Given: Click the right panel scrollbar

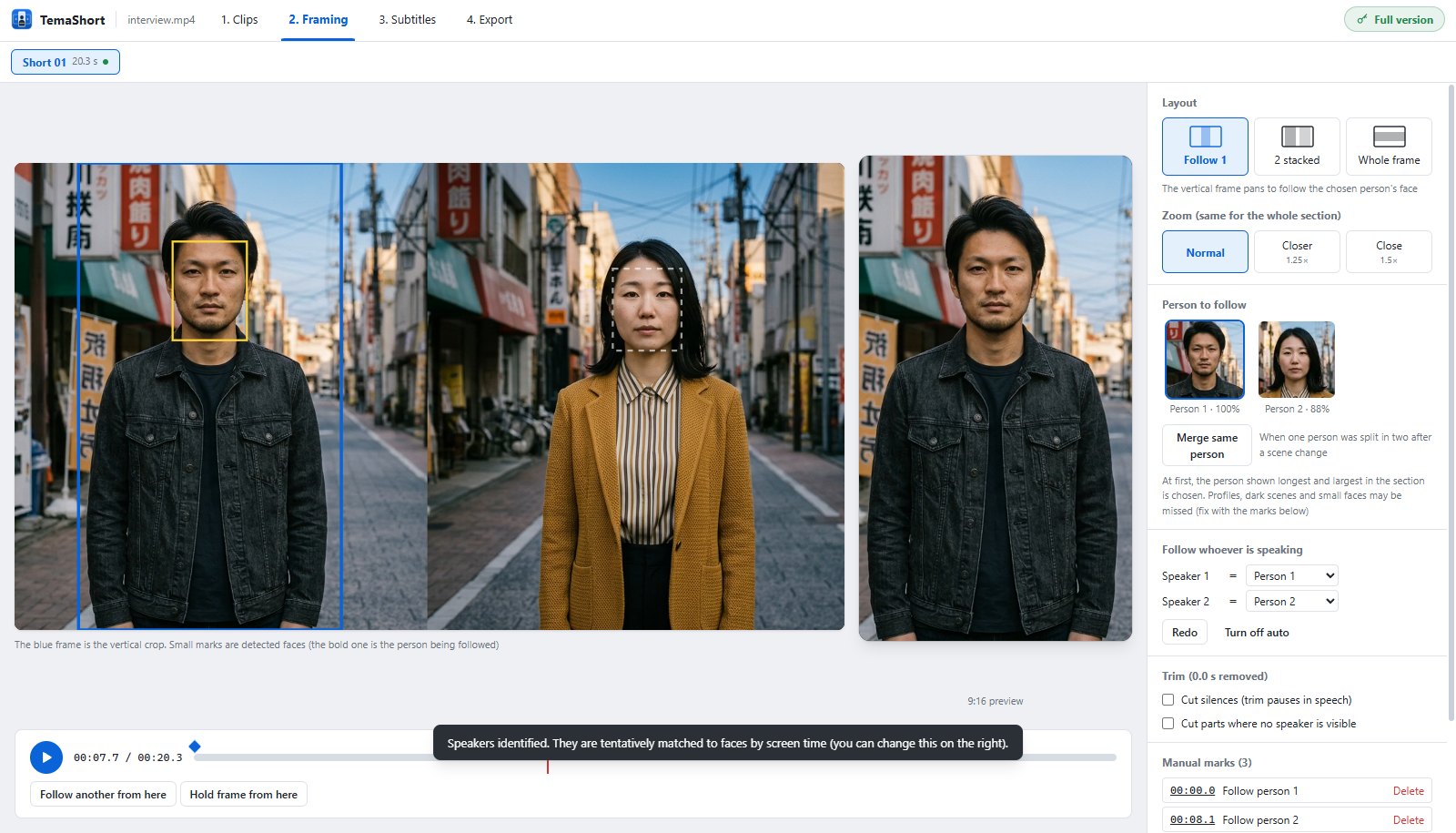Looking at the screenshot, I should coord(1451,401).
